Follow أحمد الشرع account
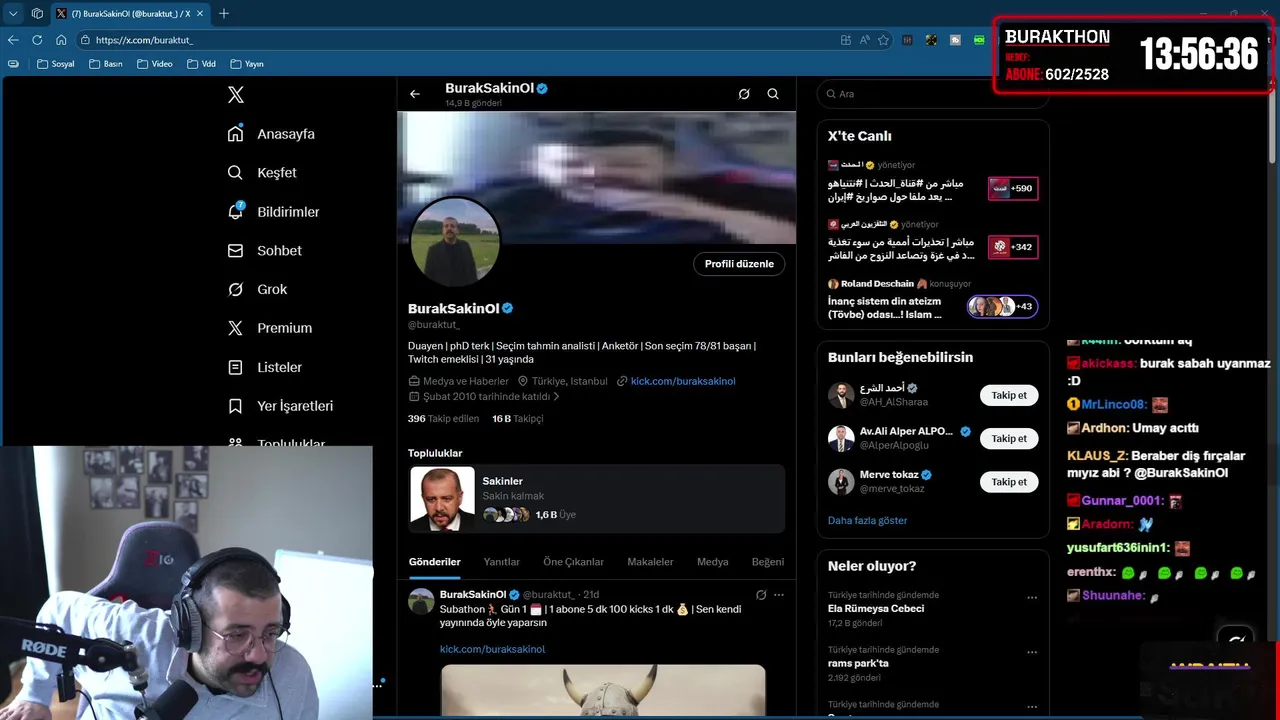 1009,395
